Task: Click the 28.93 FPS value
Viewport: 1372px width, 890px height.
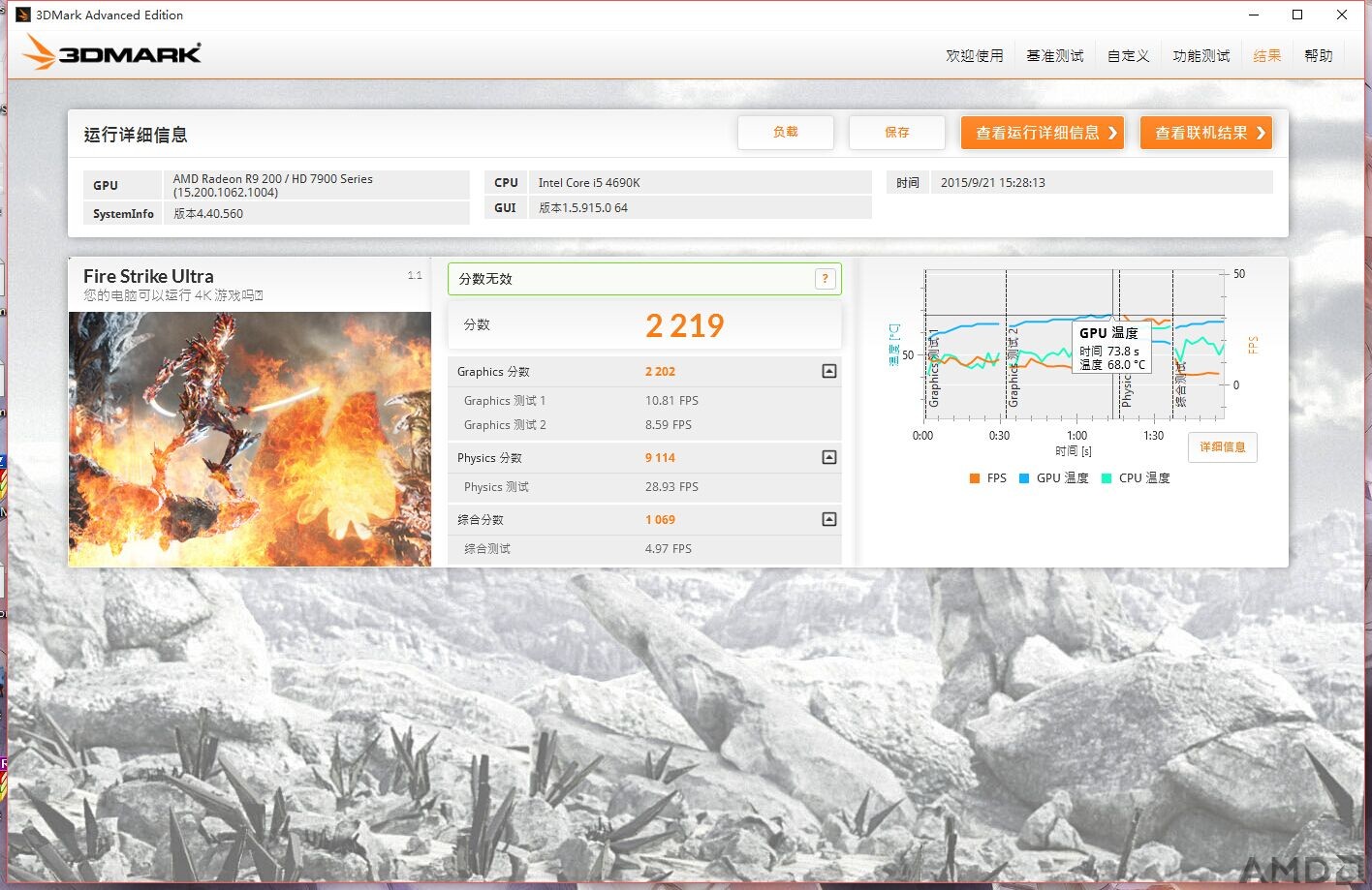Action: pyautogui.click(x=671, y=487)
